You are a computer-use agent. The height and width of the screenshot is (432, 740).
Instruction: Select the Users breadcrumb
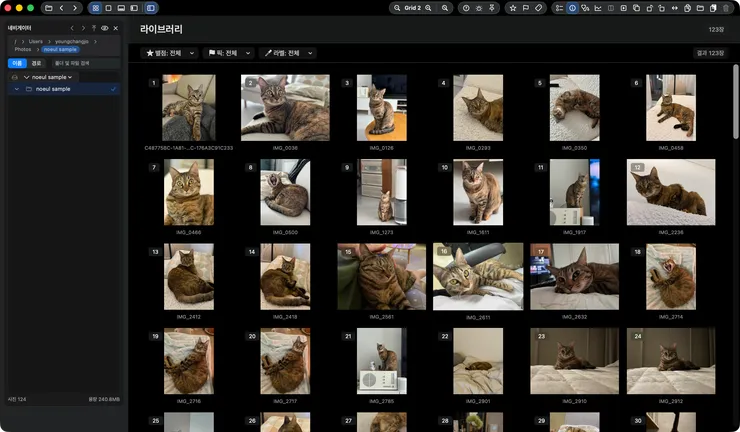click(35, 42)
